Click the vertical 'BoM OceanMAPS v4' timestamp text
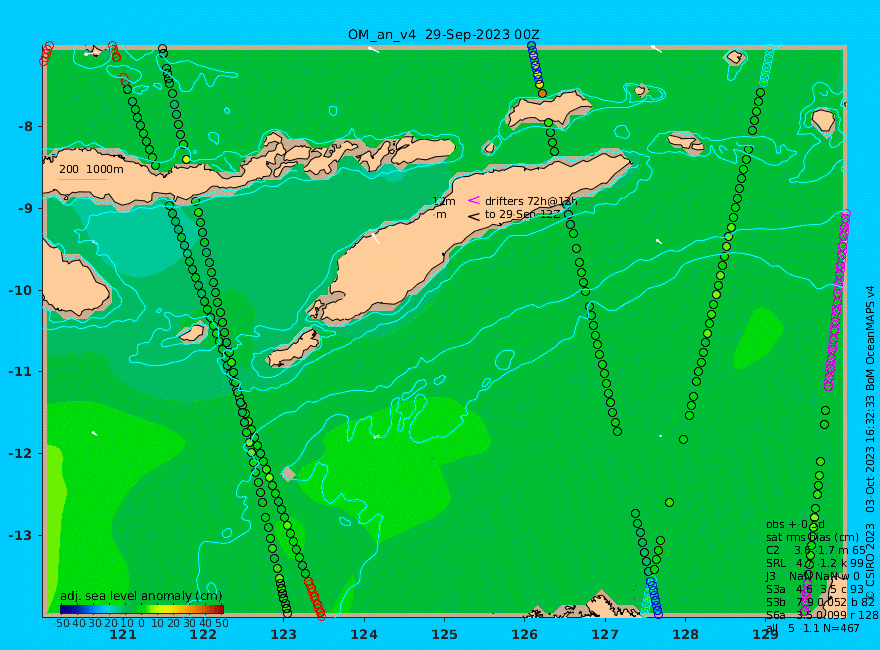Viewport: 880px width, 650px height. point(870,398)
